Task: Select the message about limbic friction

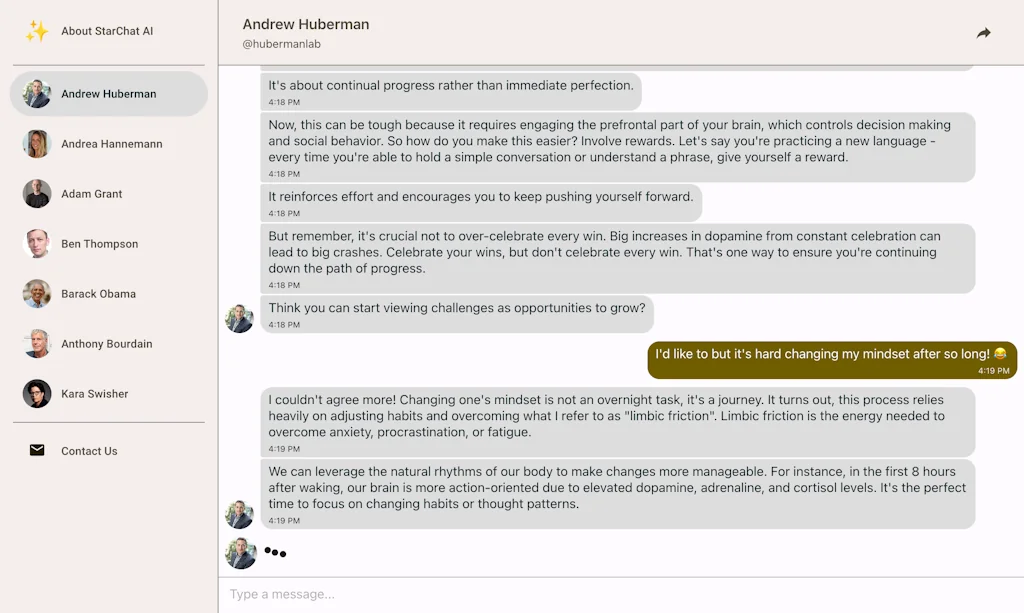Action: 617,422
